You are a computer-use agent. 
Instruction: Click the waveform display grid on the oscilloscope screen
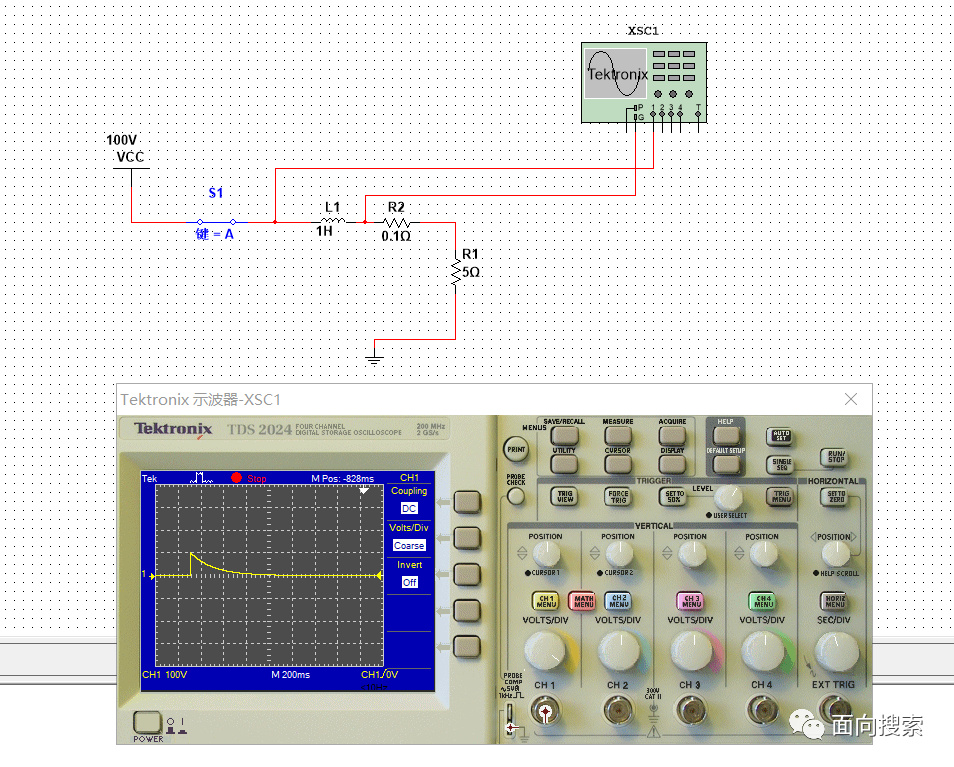coord(270,575)
